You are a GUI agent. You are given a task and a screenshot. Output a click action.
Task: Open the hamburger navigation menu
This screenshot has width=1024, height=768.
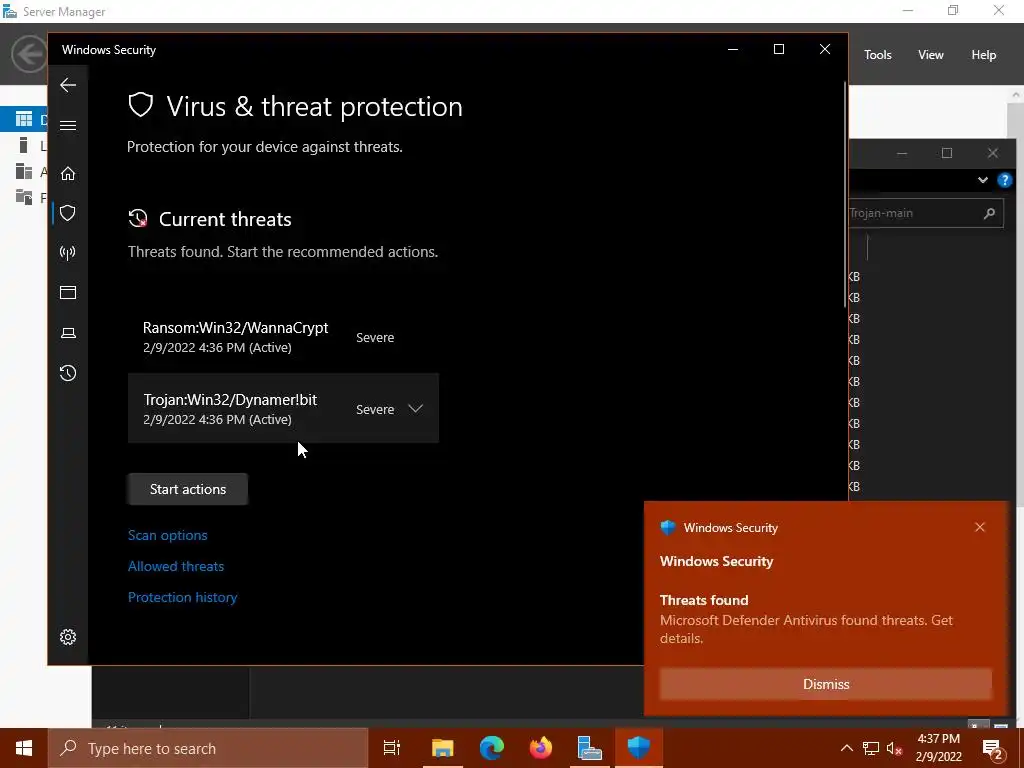tap(68, 125)
